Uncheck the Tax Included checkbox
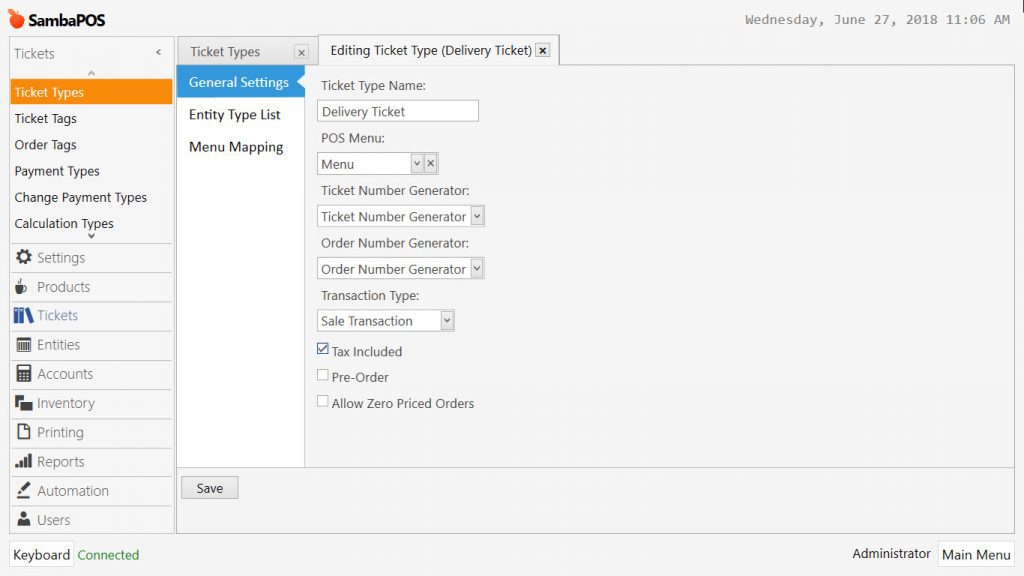The height and width of the screenshot is (576, 1024). coord(323,350)
